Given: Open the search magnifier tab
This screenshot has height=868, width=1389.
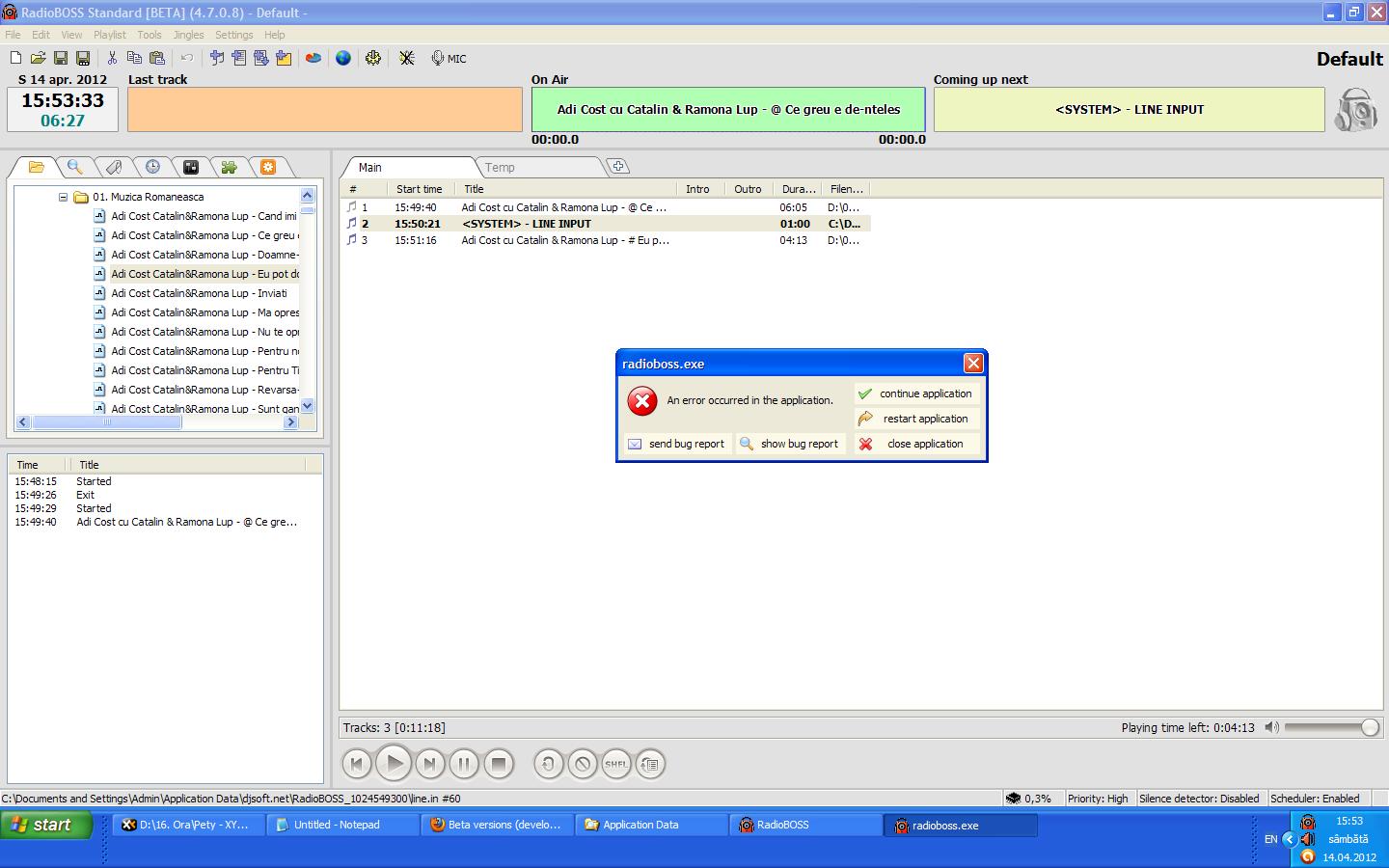Looking at the screenshot, I should coord(74,167).
